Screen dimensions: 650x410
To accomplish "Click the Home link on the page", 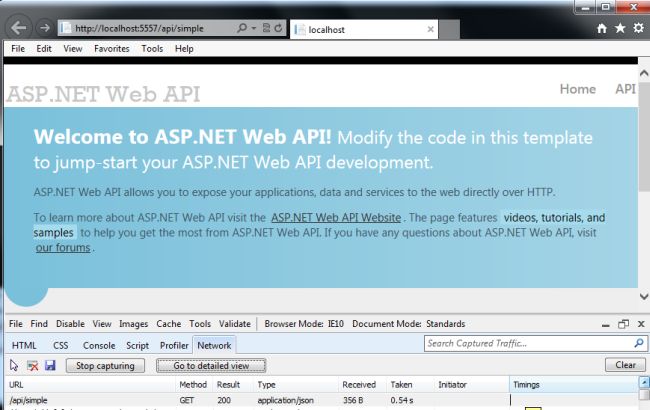I will click(577, 89).
